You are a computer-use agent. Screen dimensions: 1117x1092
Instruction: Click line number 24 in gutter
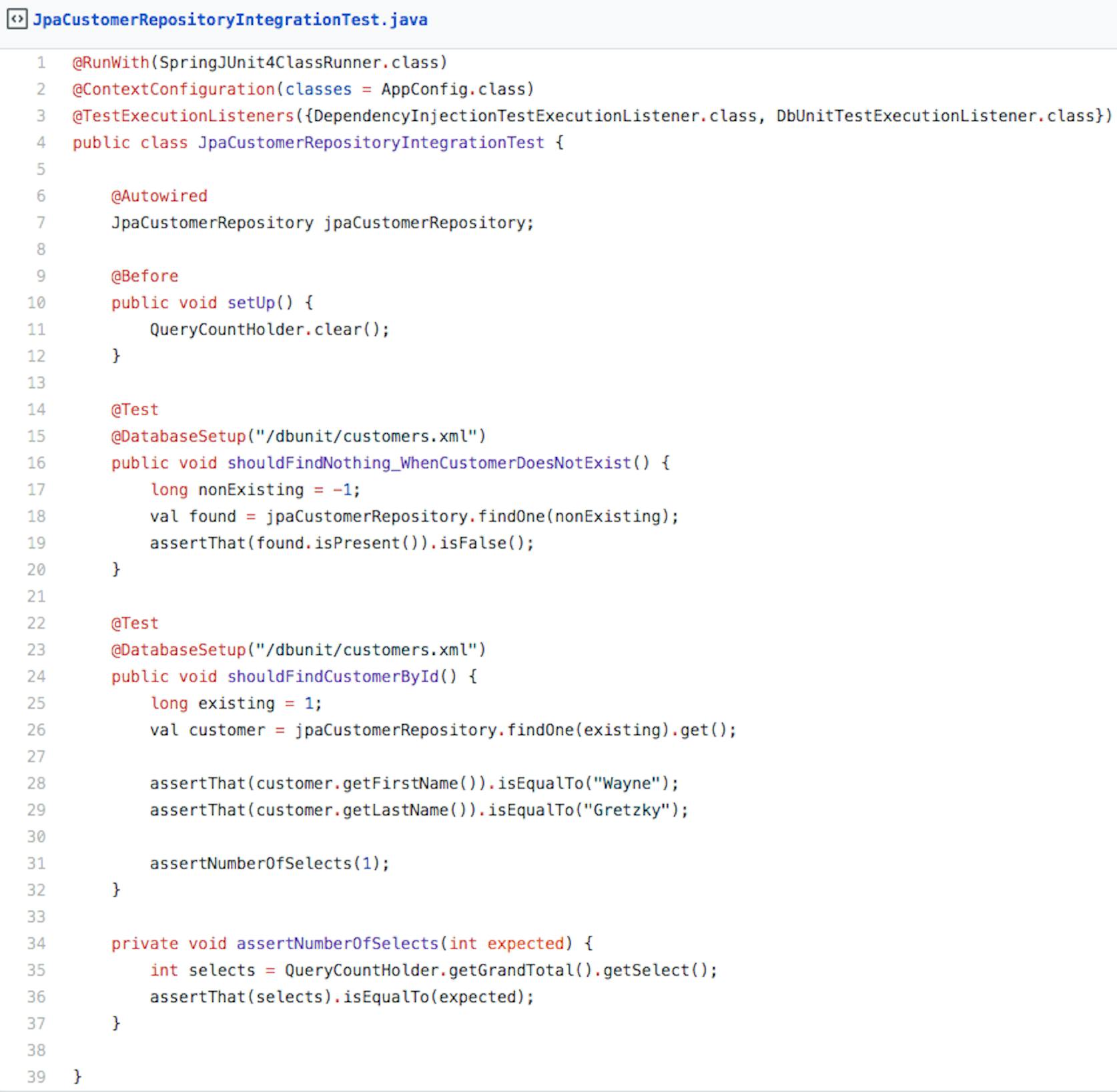click(x=37, y=677)
